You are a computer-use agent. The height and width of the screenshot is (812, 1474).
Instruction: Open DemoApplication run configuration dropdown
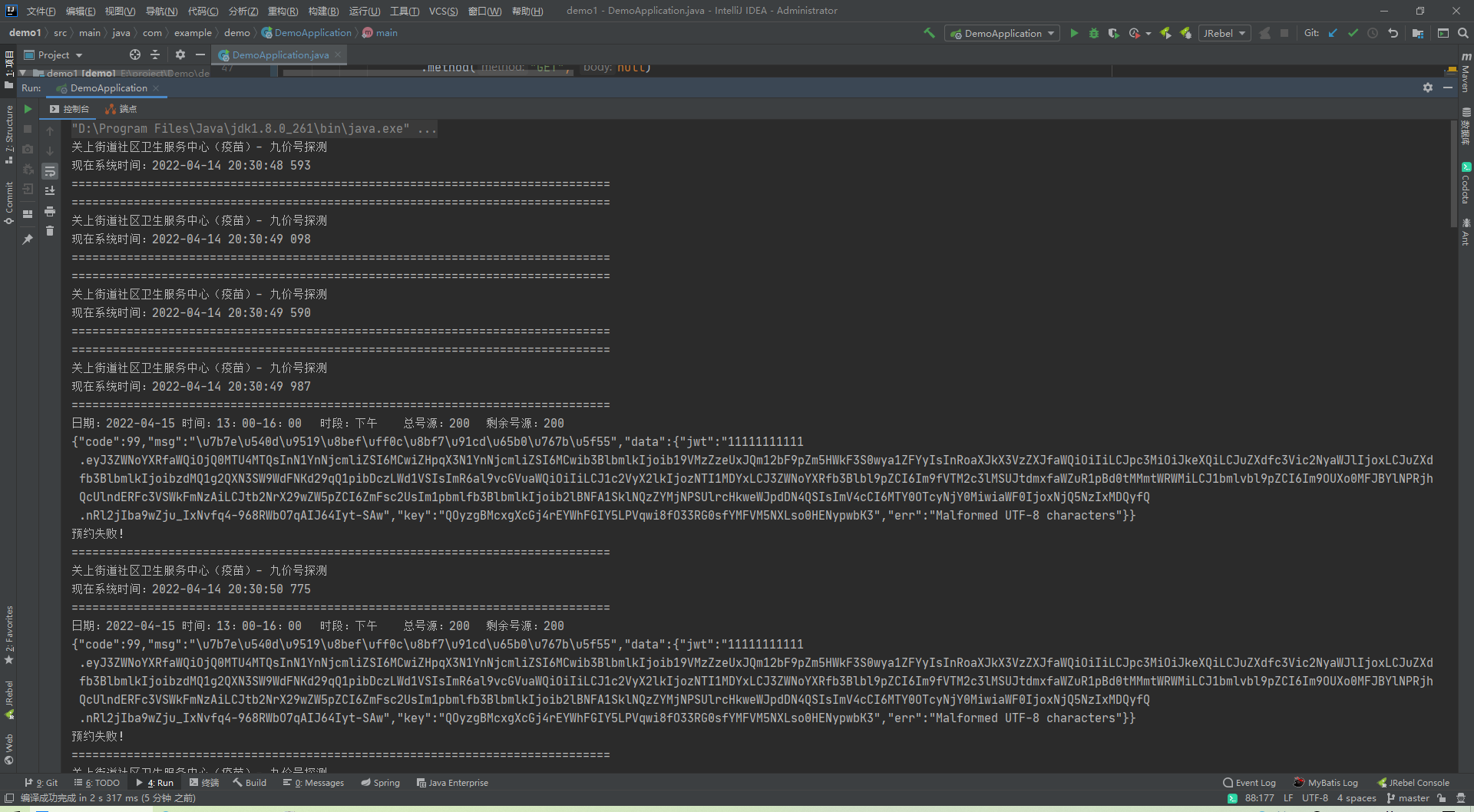click(x=1001, y=33)
